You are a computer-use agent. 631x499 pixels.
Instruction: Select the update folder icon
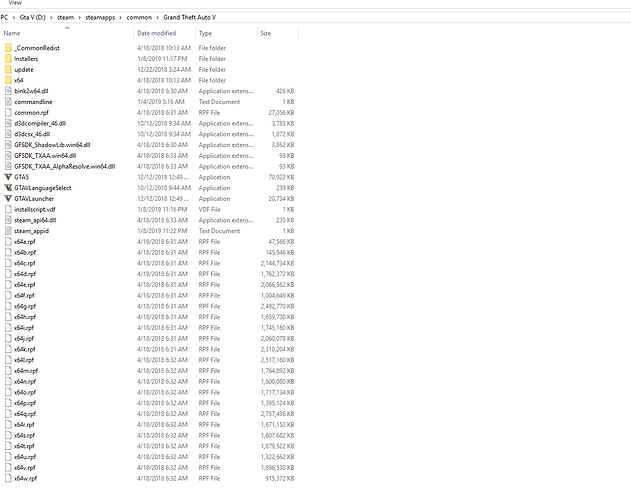tap(8, 70)
